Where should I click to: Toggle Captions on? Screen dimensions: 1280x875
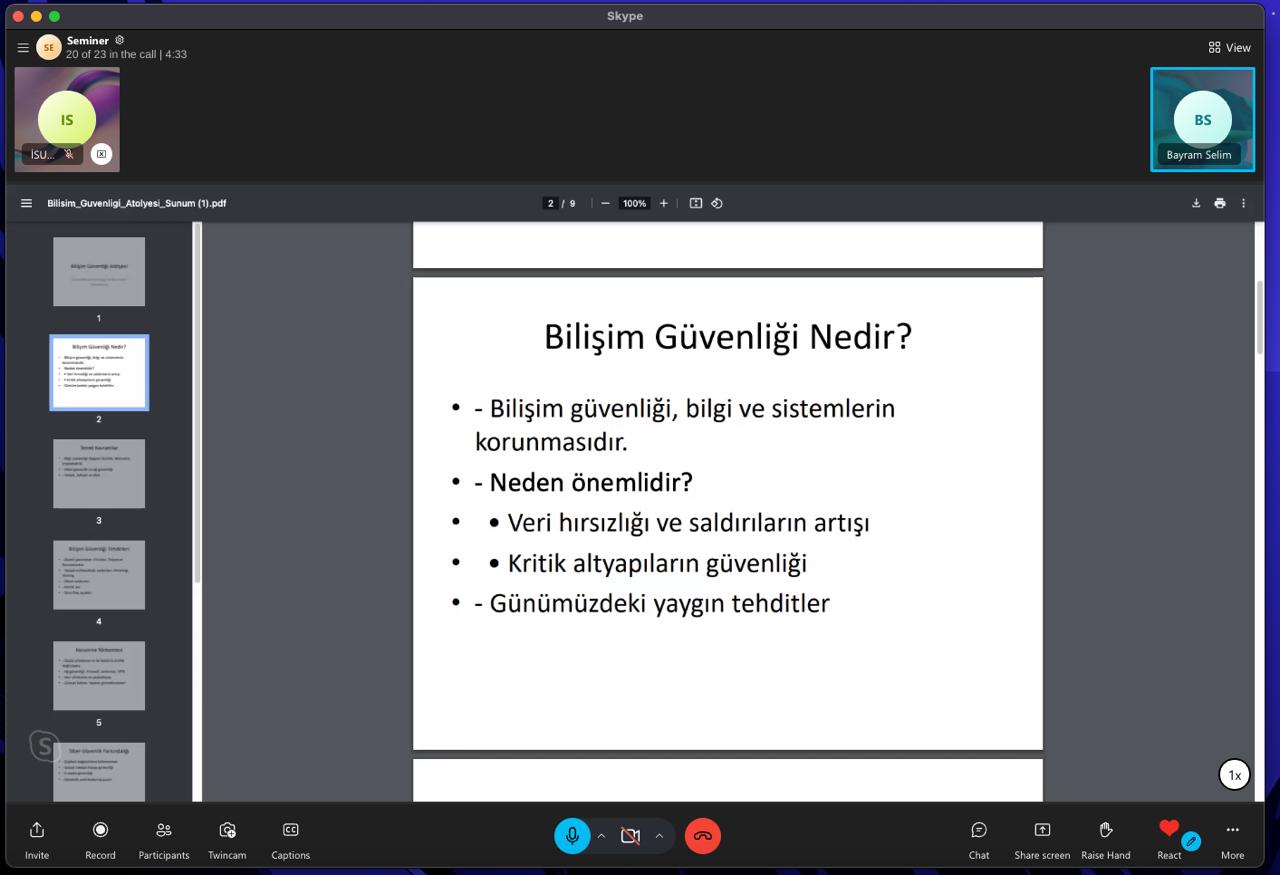(291, 831)
